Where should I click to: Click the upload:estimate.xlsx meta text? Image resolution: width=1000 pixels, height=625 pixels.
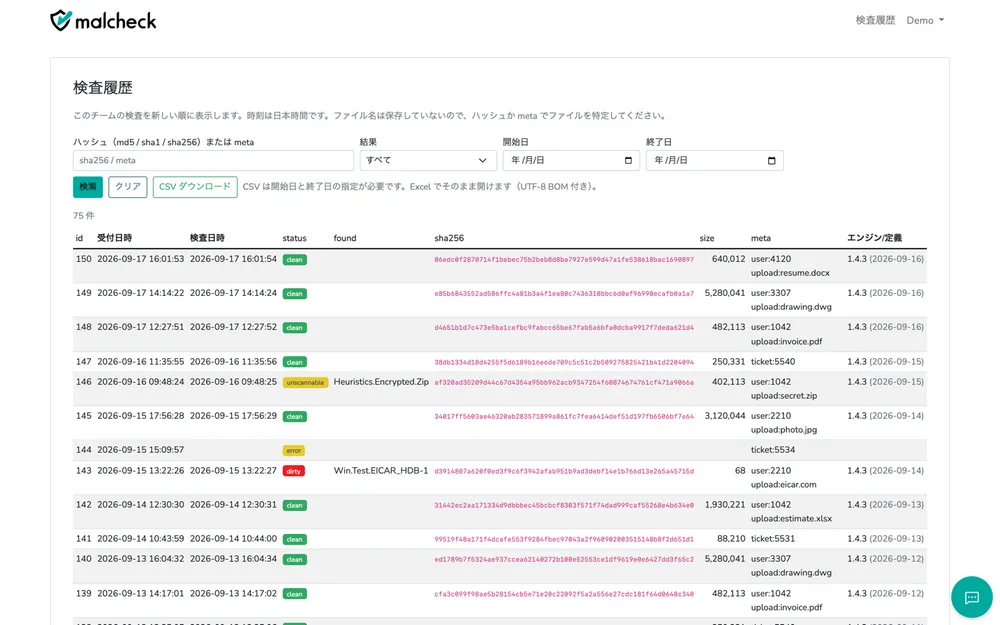pyautogui.click(x=791, y=518)
